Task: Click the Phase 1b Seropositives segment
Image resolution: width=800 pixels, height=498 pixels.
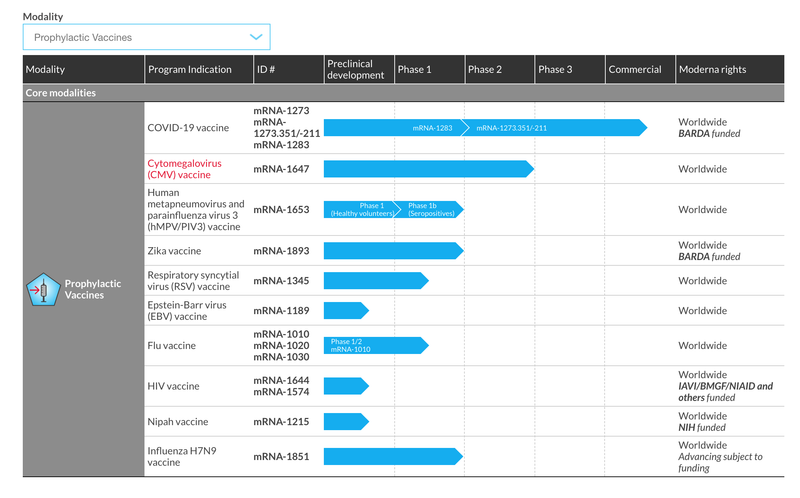Action: 430,210
